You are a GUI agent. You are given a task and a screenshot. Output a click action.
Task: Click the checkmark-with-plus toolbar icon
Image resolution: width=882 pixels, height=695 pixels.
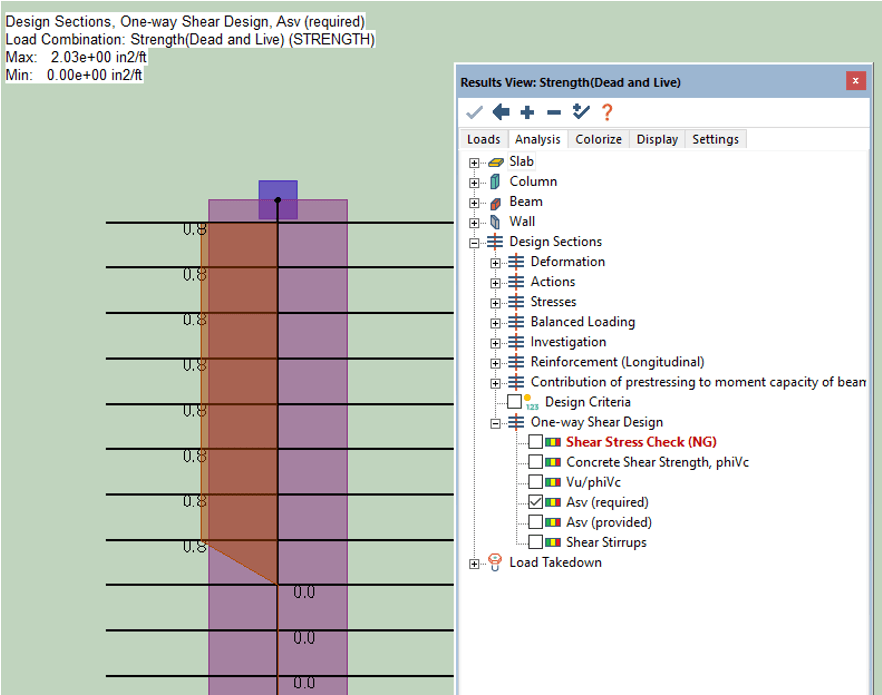[580, 112]
